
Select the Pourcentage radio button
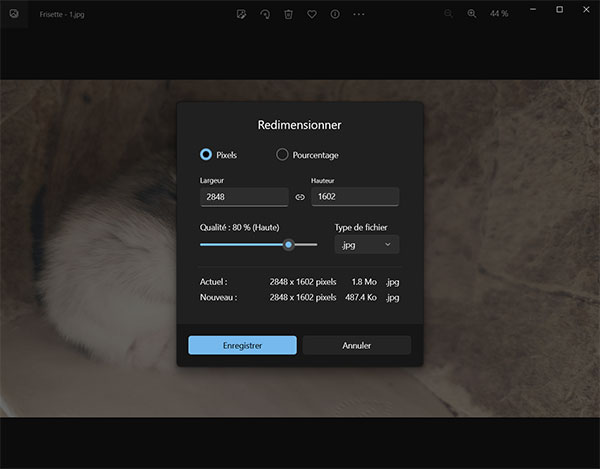282,155
